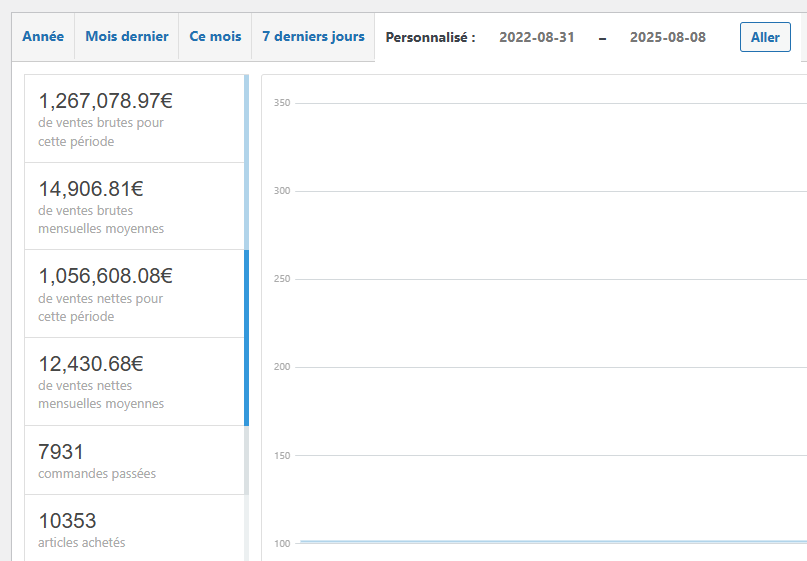Select the Ce mois tab
The image size is (807, 561).
215,37
